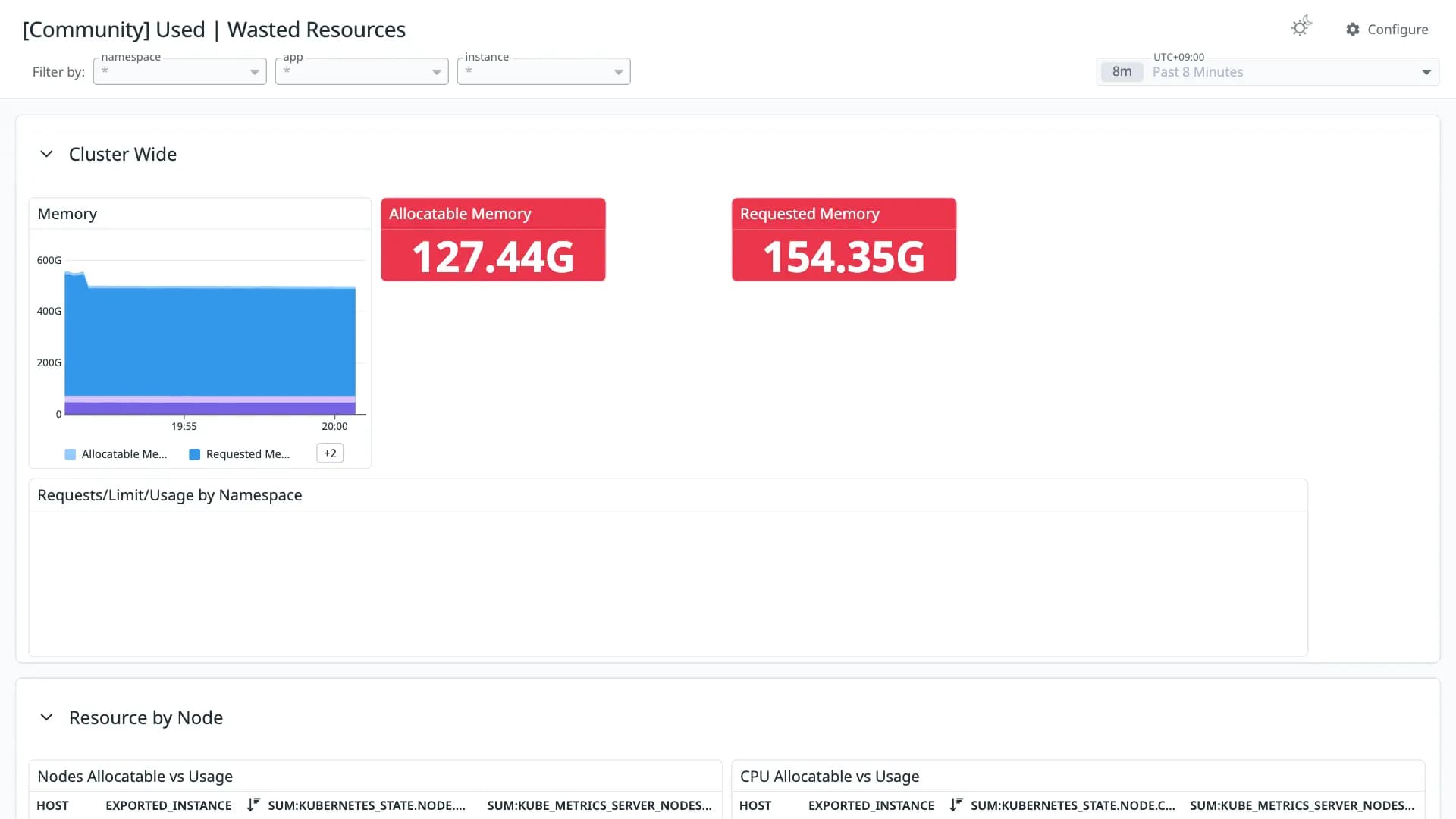Open the Past 8 Minutes time range dropdown
Viewport: 1456px width, 819px height.
click(1267, 72)
